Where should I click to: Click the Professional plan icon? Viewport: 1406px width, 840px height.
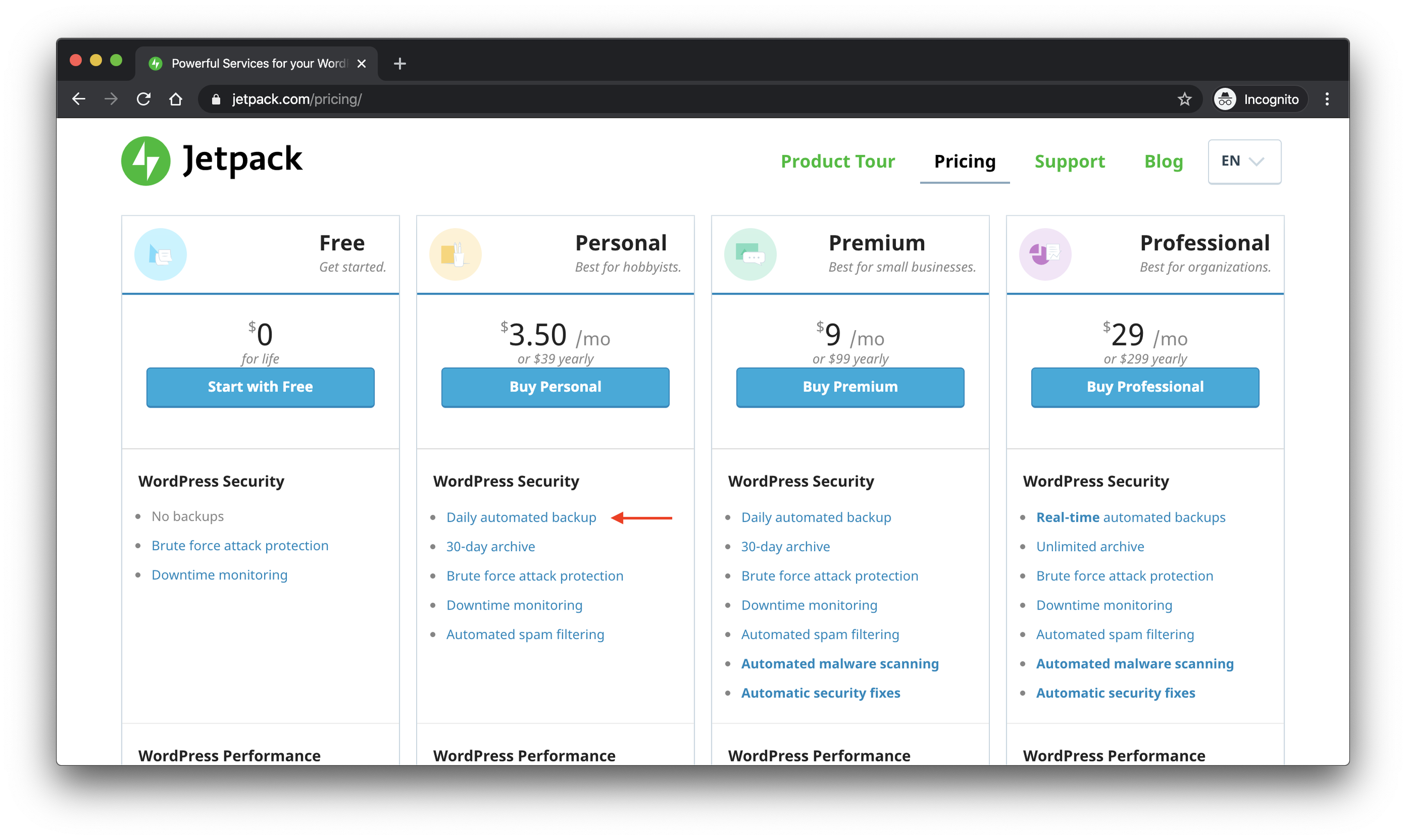pyautogui.click(x=1045, y=254)
